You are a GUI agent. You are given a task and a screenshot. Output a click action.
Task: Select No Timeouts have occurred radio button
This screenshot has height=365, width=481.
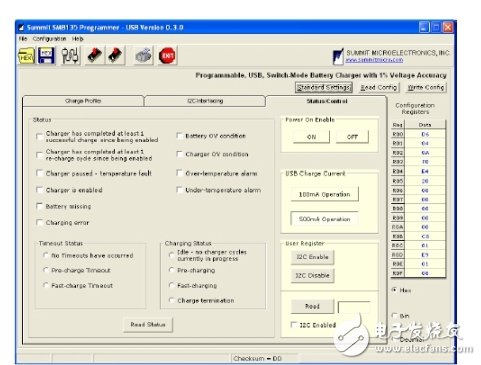click(x=46, y=255)
